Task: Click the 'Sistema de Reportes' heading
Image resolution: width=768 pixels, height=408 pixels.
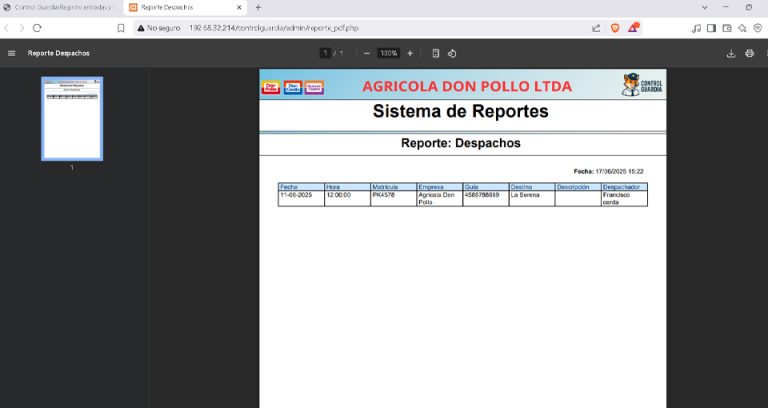Action: tap(460, 111)
